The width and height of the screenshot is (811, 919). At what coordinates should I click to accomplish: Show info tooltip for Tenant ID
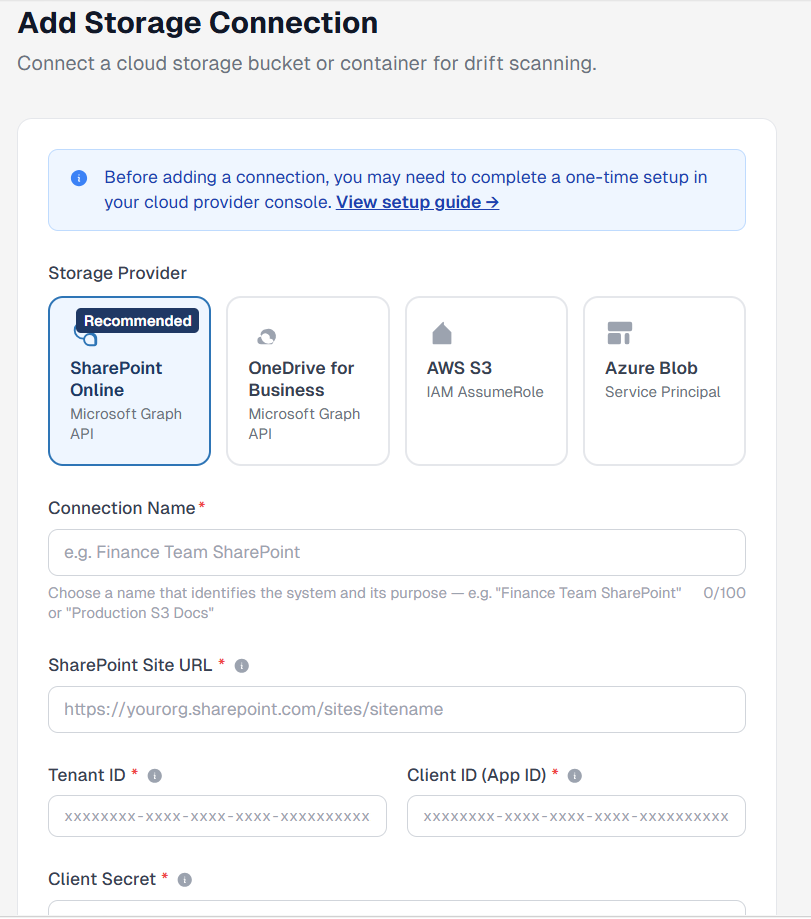155,776
